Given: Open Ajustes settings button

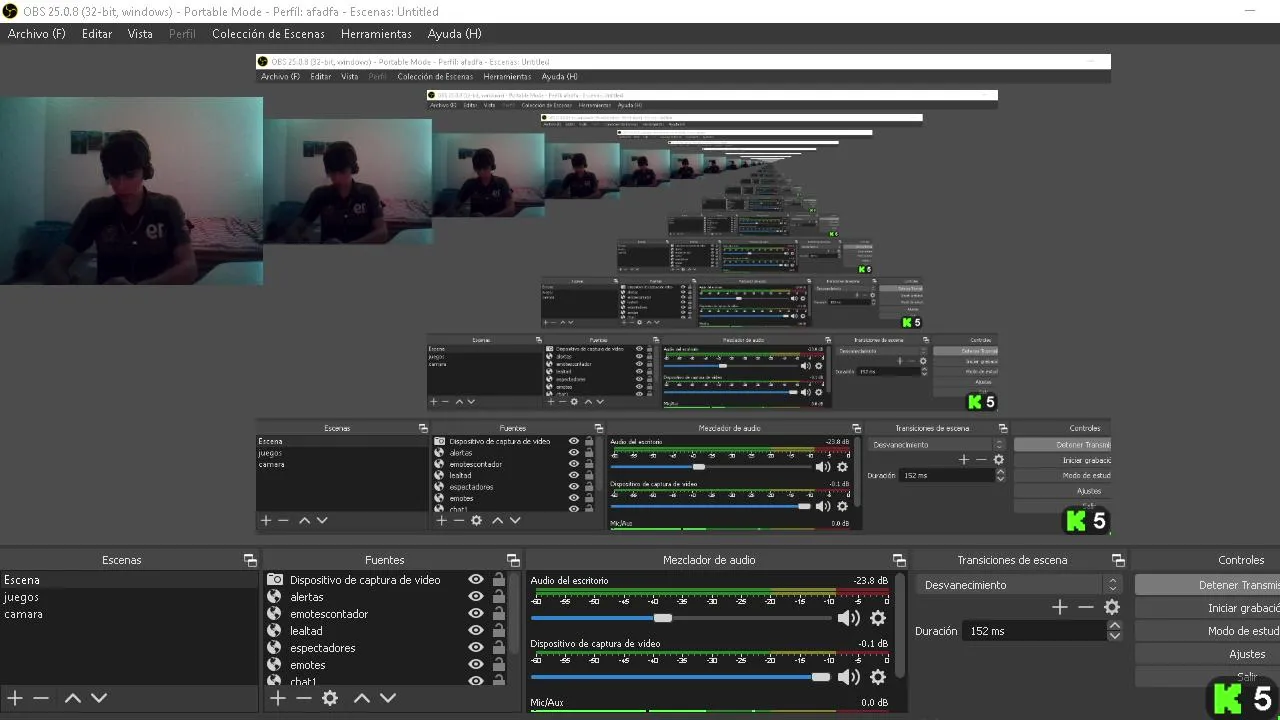Looking at the screenshot, I should click(1207, 654).
